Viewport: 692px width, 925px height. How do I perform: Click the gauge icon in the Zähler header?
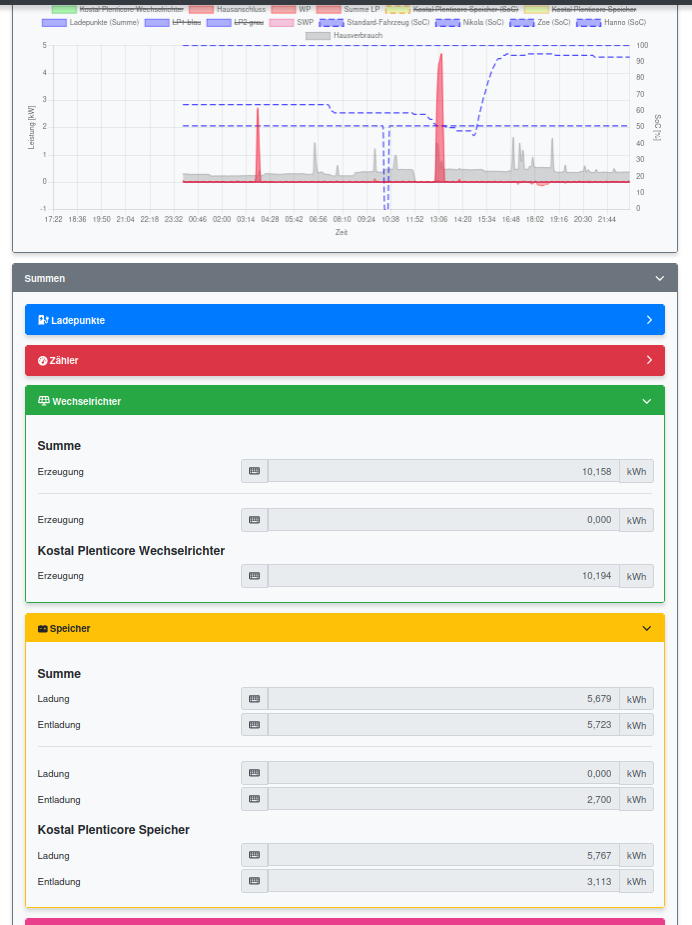[42, 360]
